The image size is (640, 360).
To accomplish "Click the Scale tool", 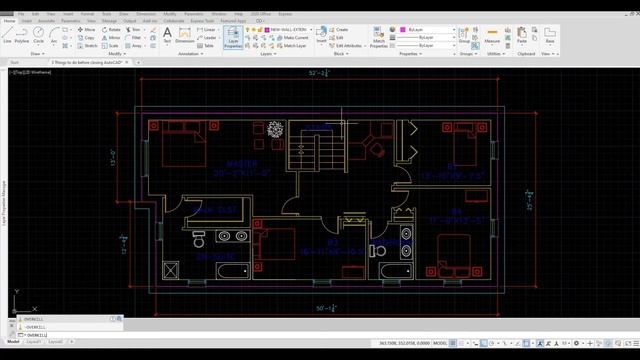I will 110,46.
